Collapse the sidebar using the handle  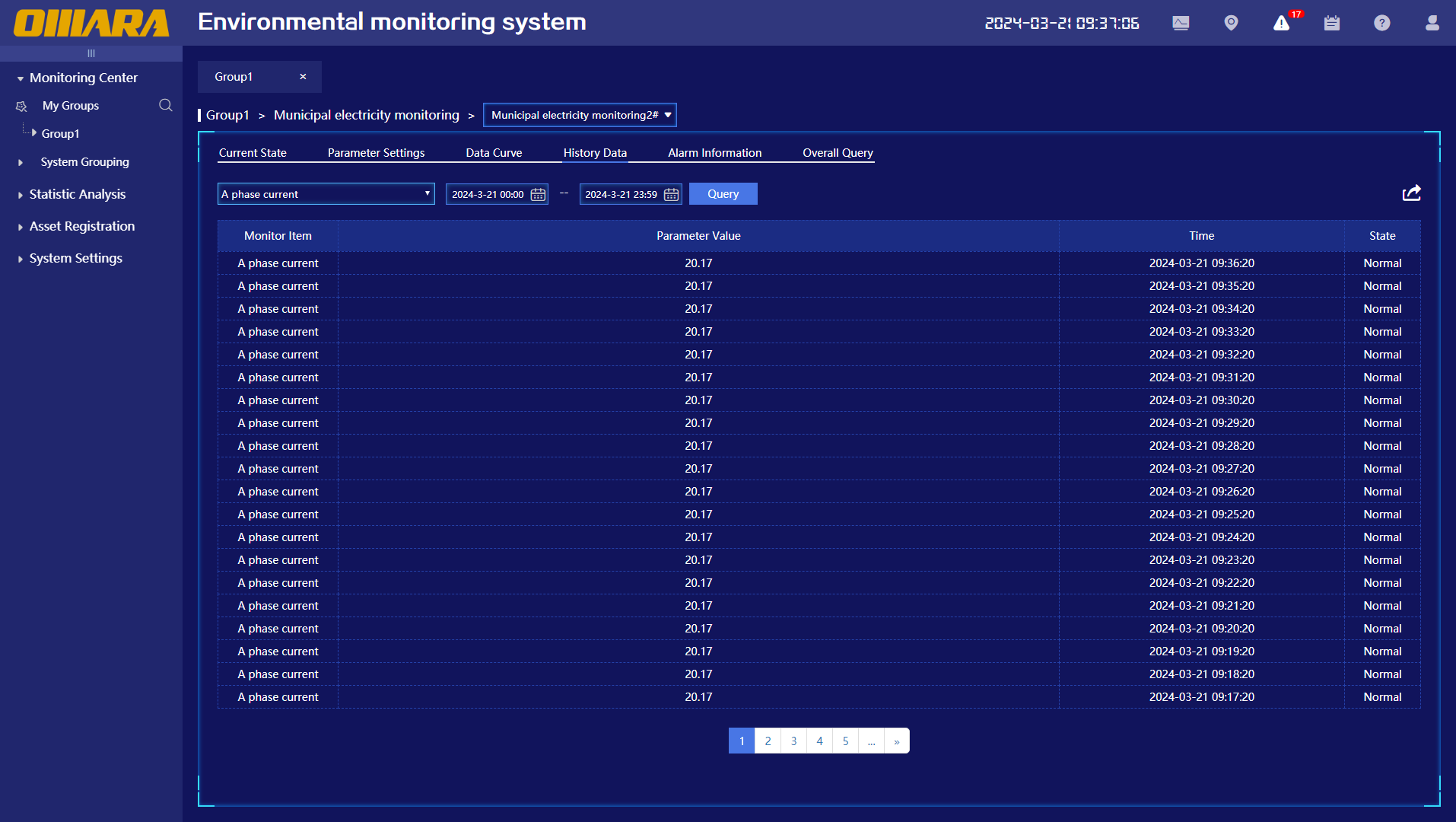[x=91, y=53]
